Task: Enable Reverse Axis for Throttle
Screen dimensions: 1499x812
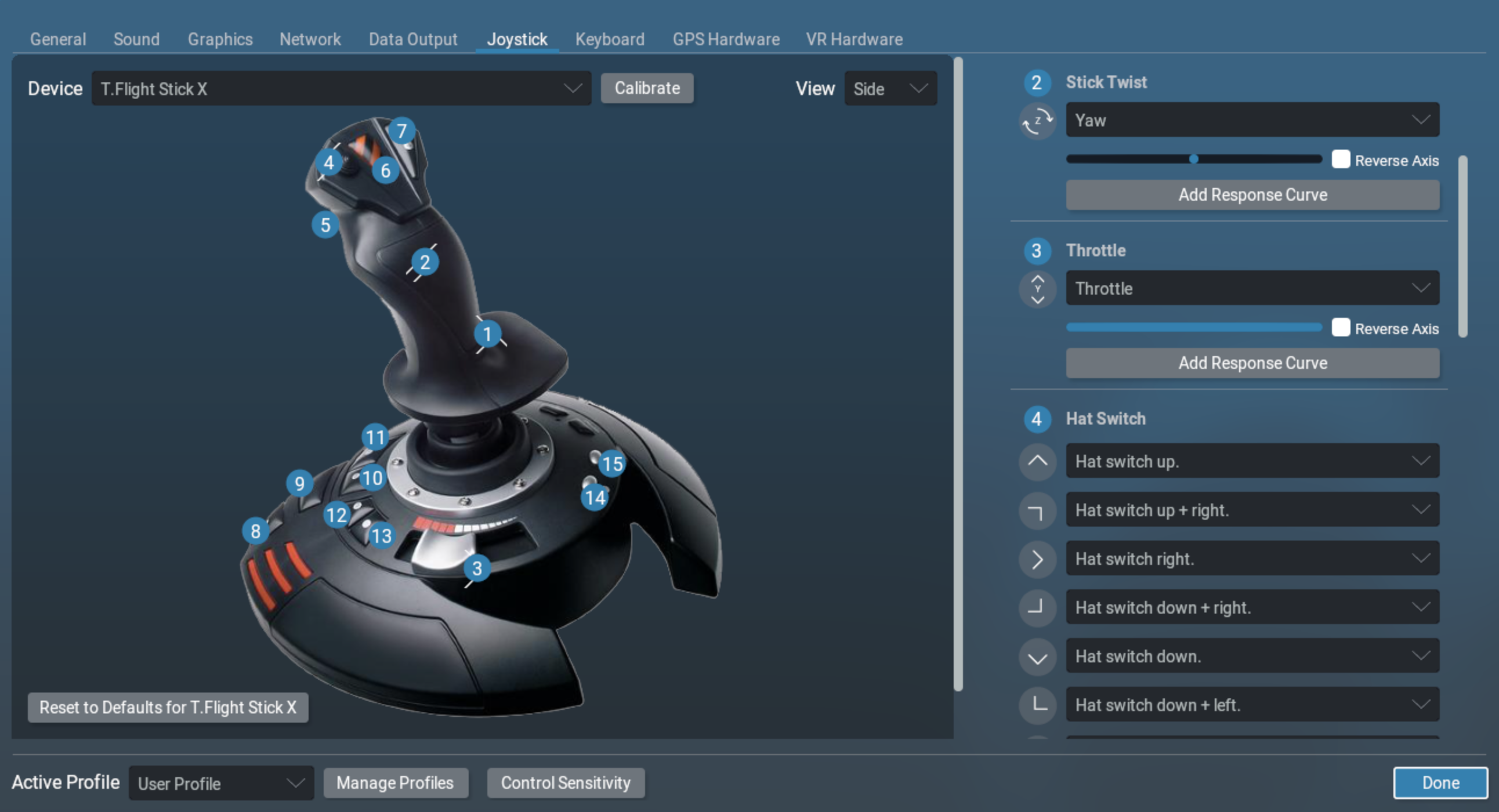Action: click(1342, 328)
